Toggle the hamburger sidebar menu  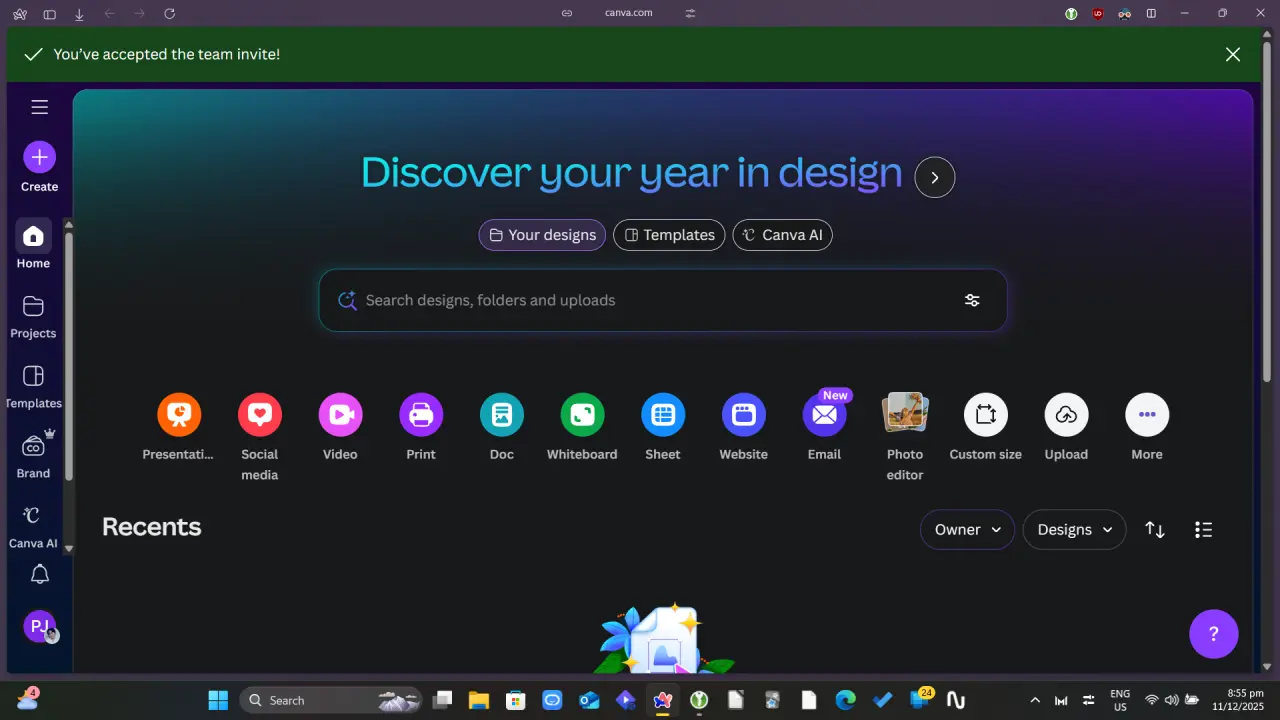pyautogui.click(x=40, y=107)
